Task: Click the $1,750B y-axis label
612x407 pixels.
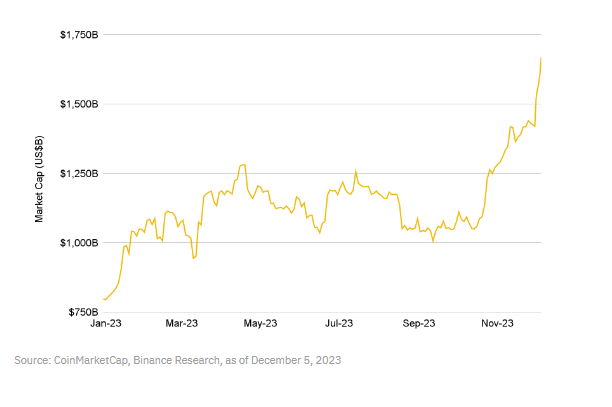Action: [x=77, y=35]
